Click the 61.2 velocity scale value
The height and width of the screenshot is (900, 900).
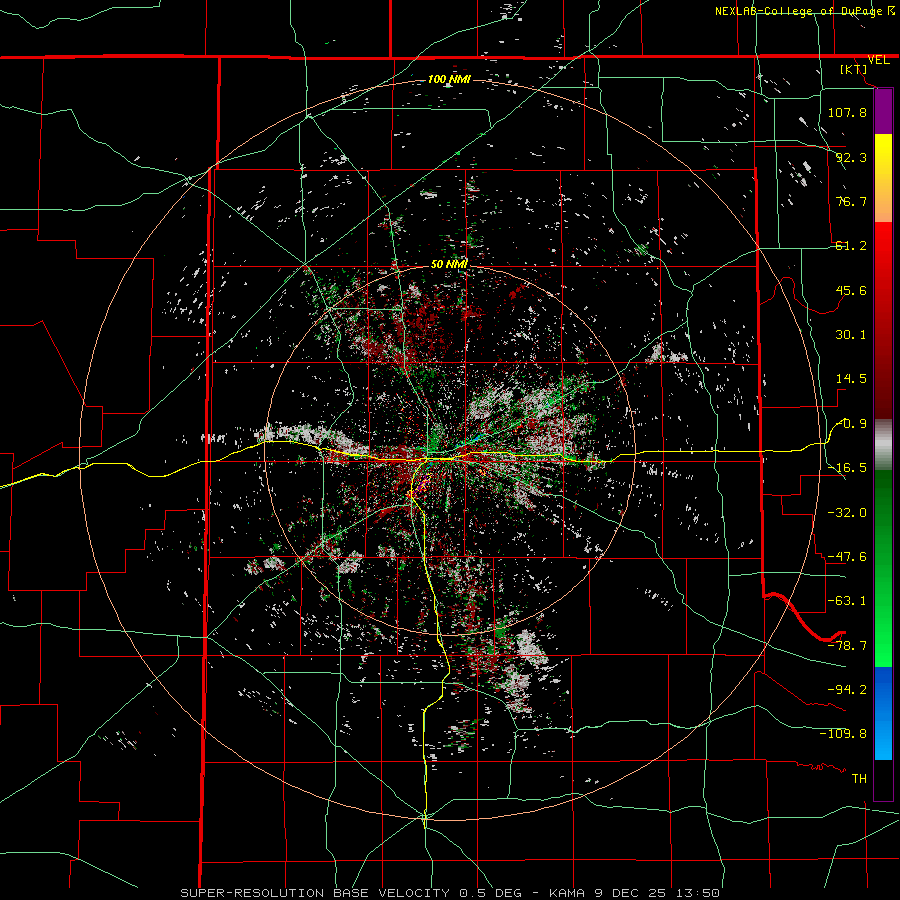tap(851, 246)
